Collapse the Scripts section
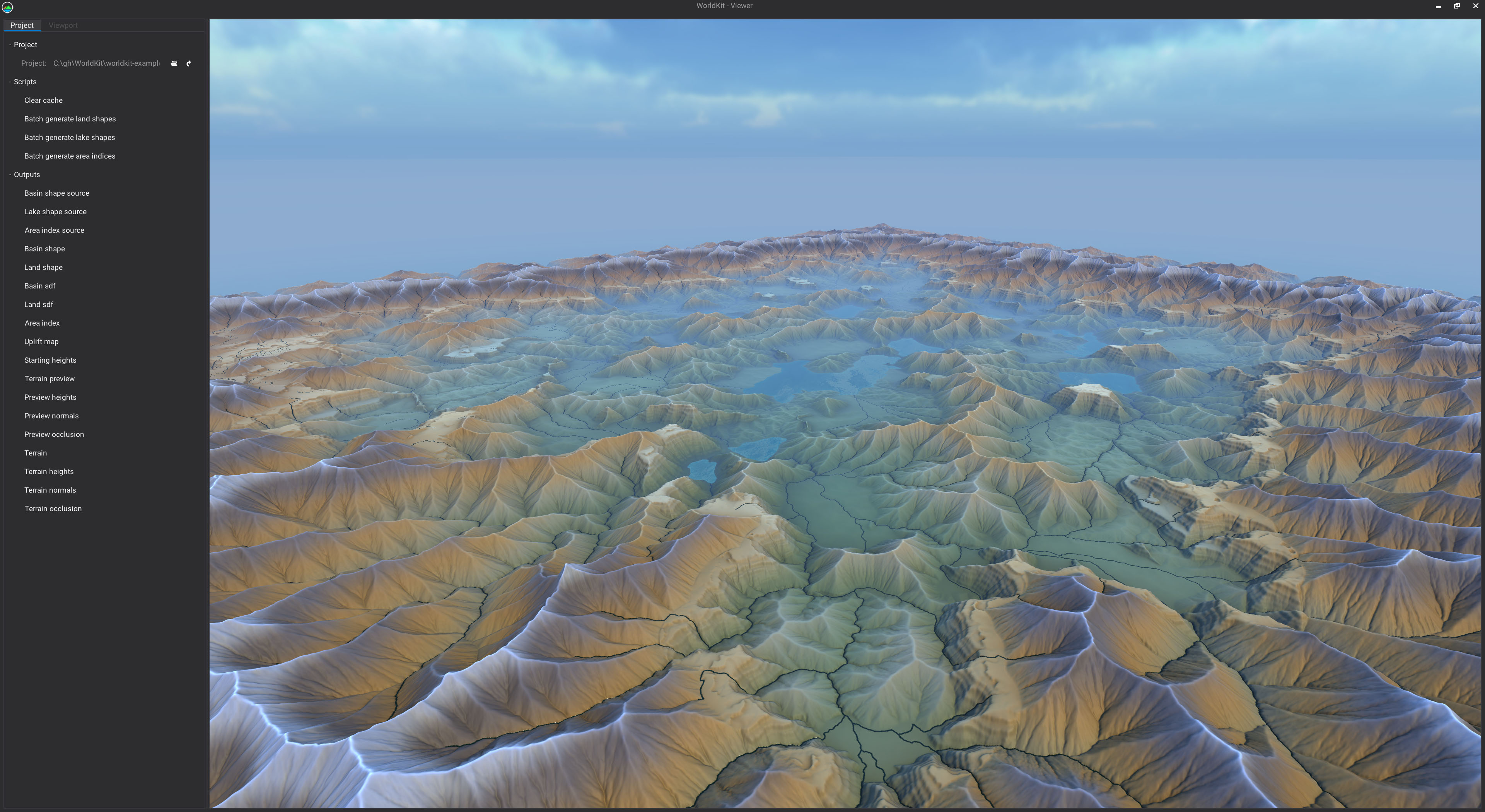The width and height of the screenshot is (1485, 812). click(x=10, y=82)
